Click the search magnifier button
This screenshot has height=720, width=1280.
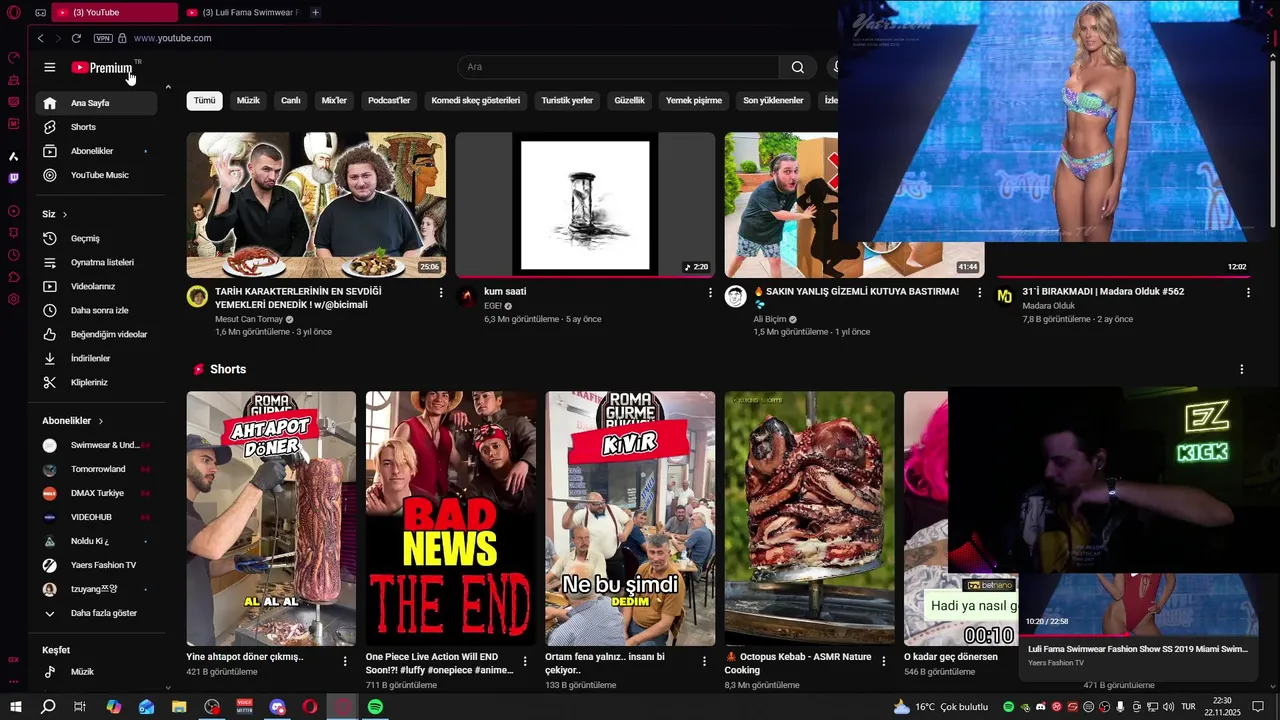click(x=797, y=67)
